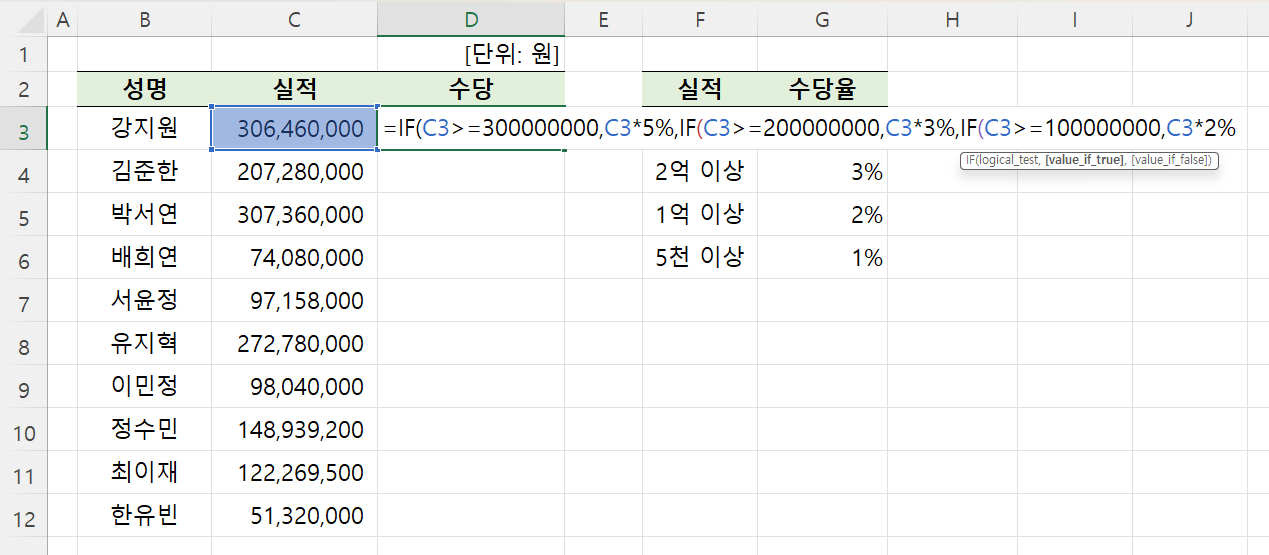1269x555 pixels.
Task: Click the cell with 51,320,000
Action: (x=294, y=516)
